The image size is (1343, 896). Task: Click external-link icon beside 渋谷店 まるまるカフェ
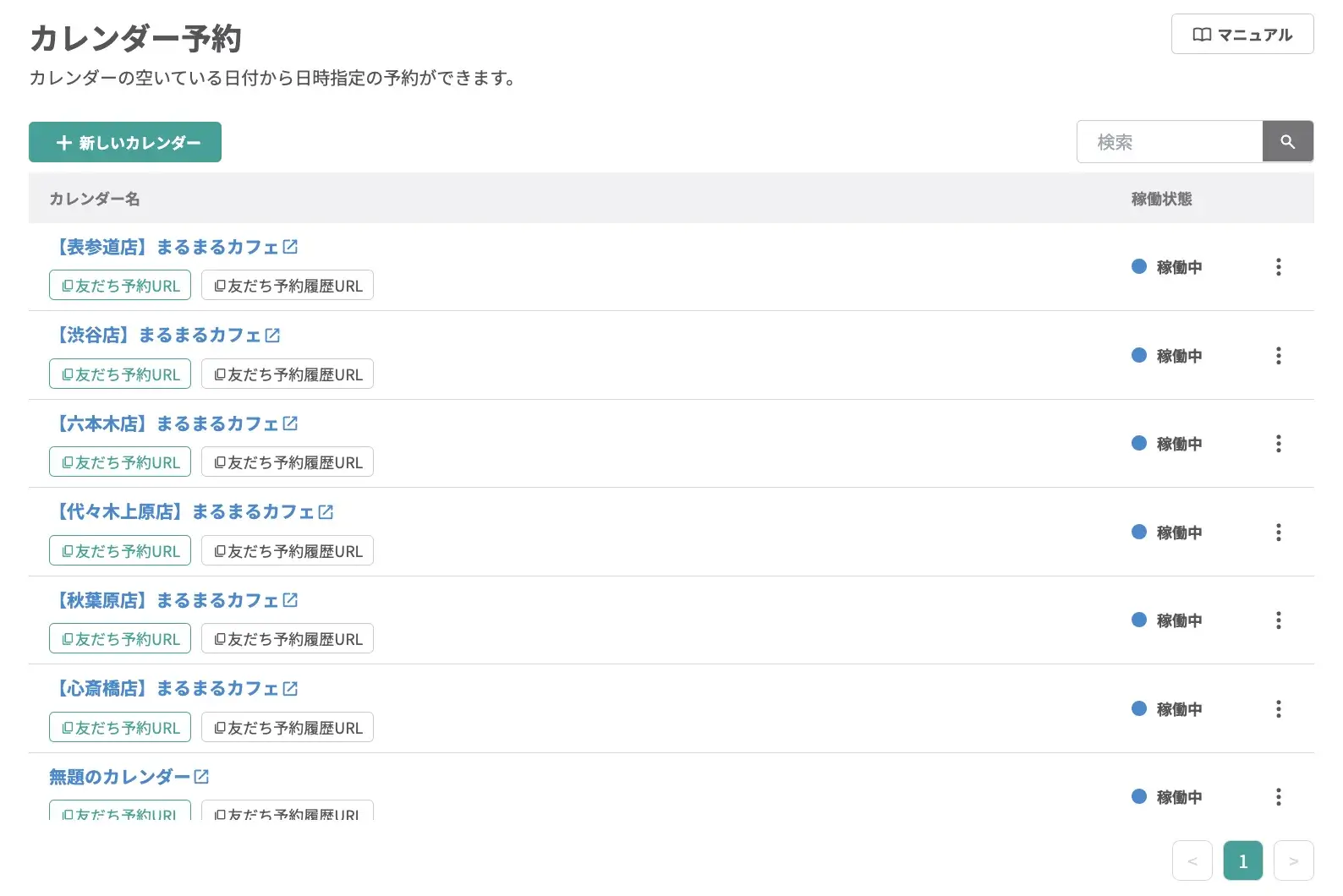(272, 336)
